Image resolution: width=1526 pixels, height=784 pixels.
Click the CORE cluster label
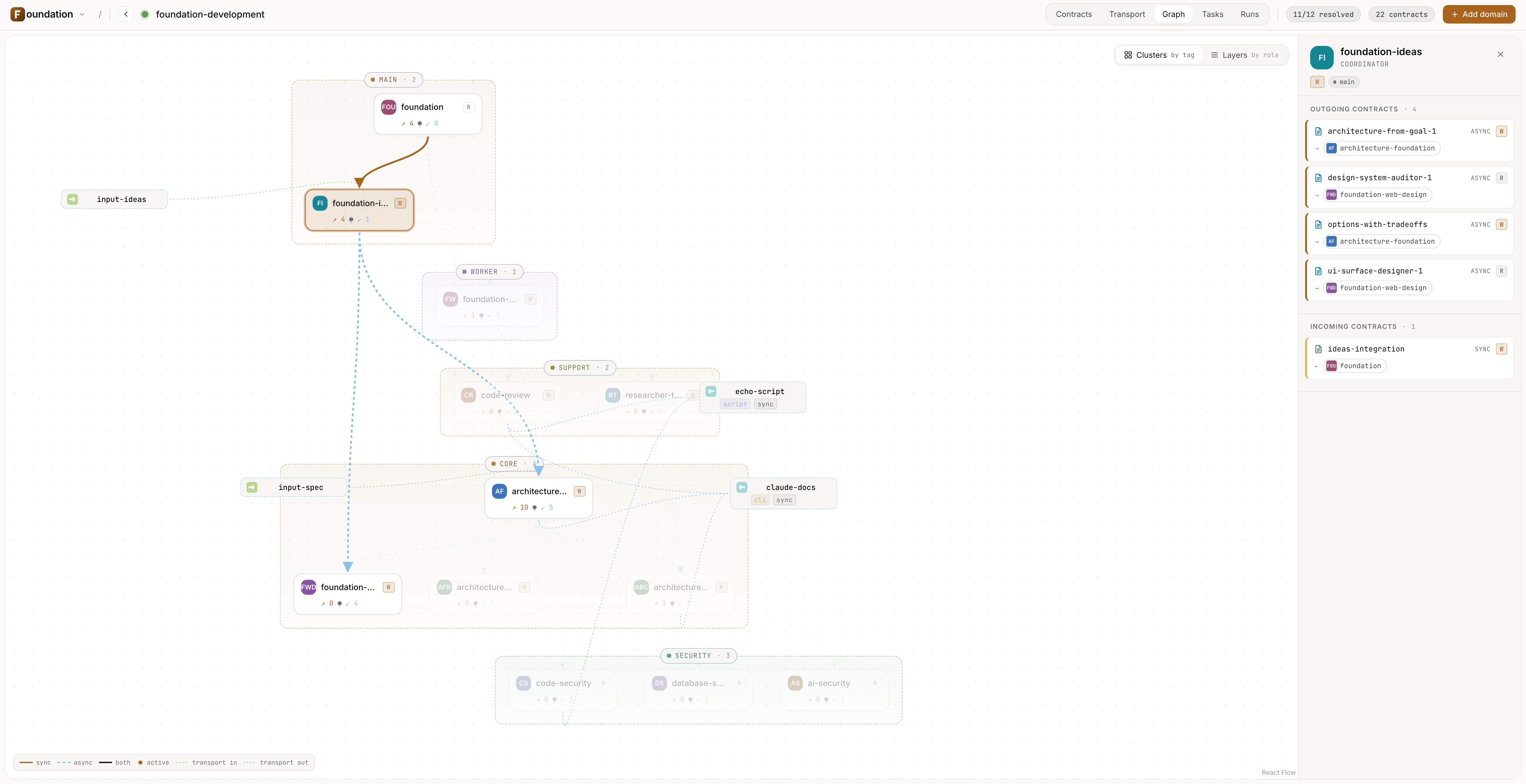point(514,464)
